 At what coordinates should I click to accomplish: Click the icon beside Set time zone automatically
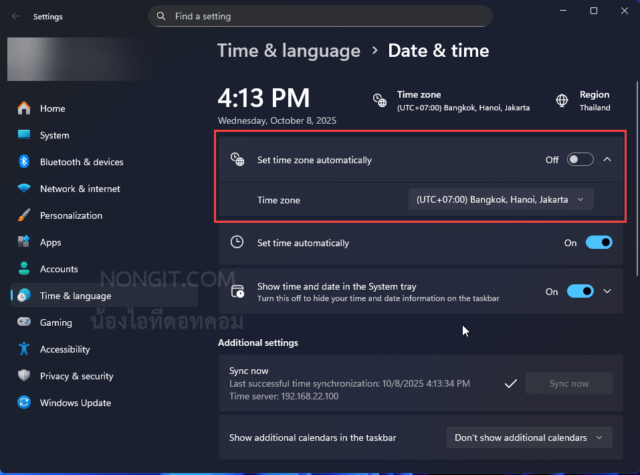click(237, 160)
